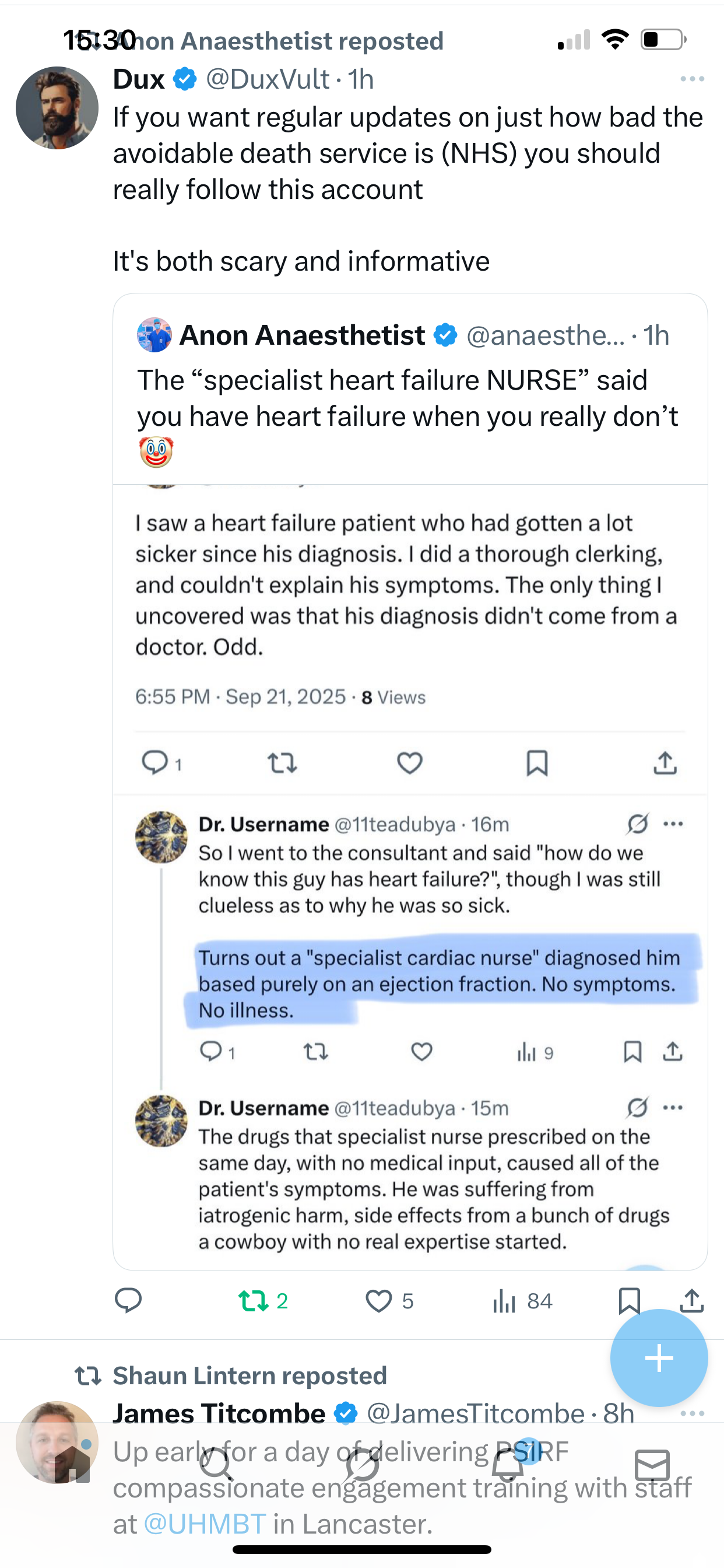Open Dux's profile picture

click(57, 108)
